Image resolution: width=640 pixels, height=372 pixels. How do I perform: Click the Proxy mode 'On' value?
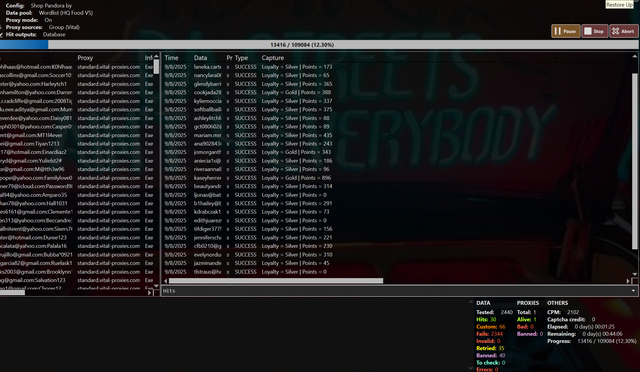point(48,20)
